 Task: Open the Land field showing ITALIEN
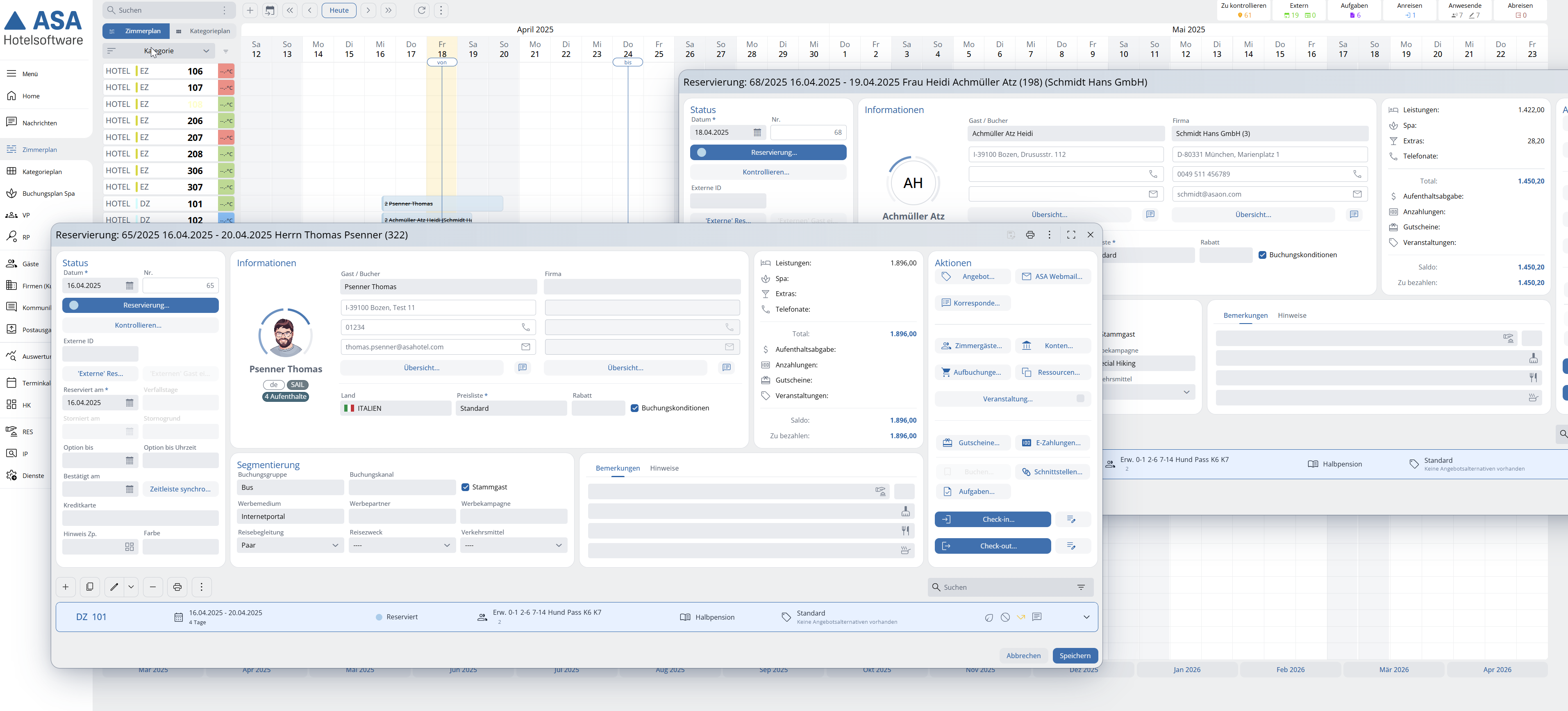click(x=395, y=408)
